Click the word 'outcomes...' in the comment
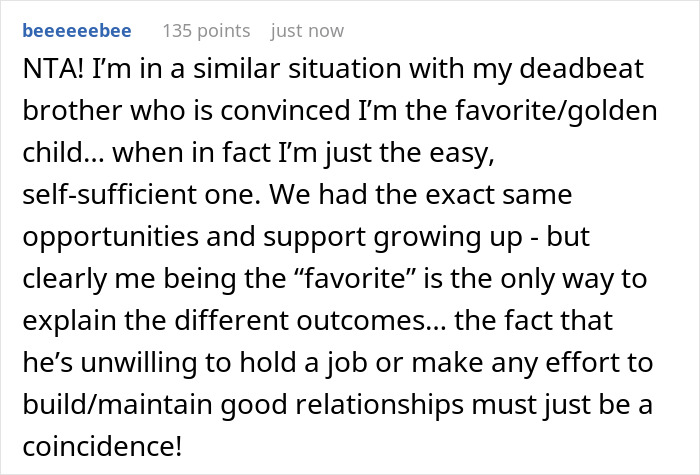Image resolution: width=700 pixels, height=475 pixels. (371, 321)
